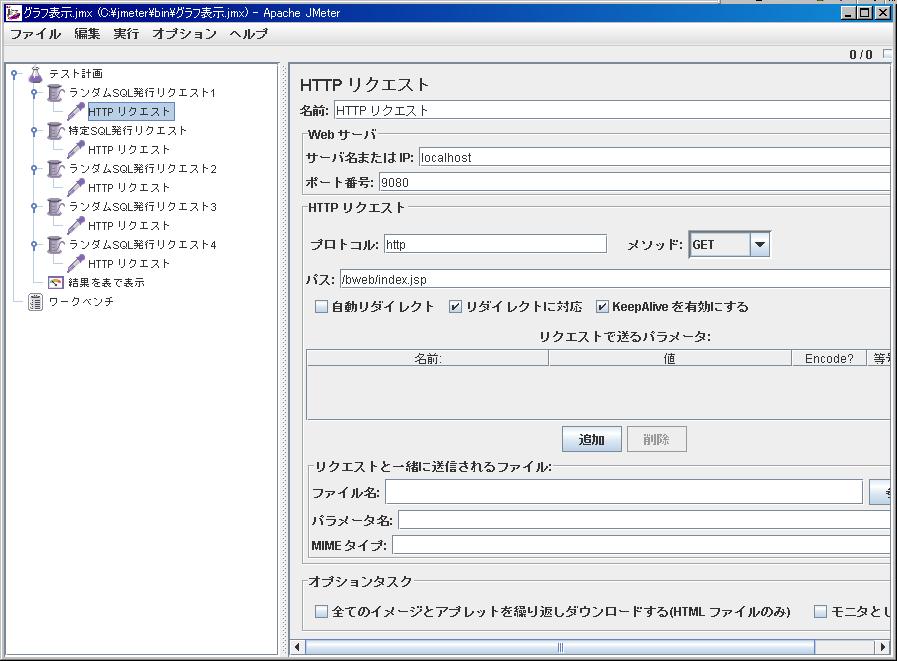897x661 pixels.
Task: Select ワークベンチ label in the tree
Action: 81,302
